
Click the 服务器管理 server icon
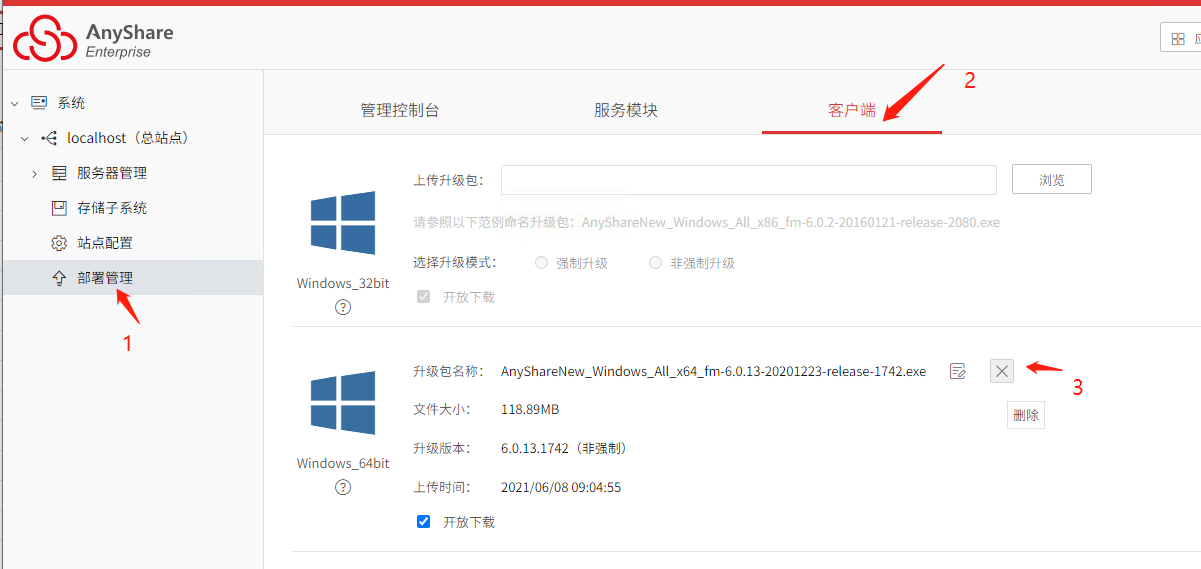tap(59, 173)
